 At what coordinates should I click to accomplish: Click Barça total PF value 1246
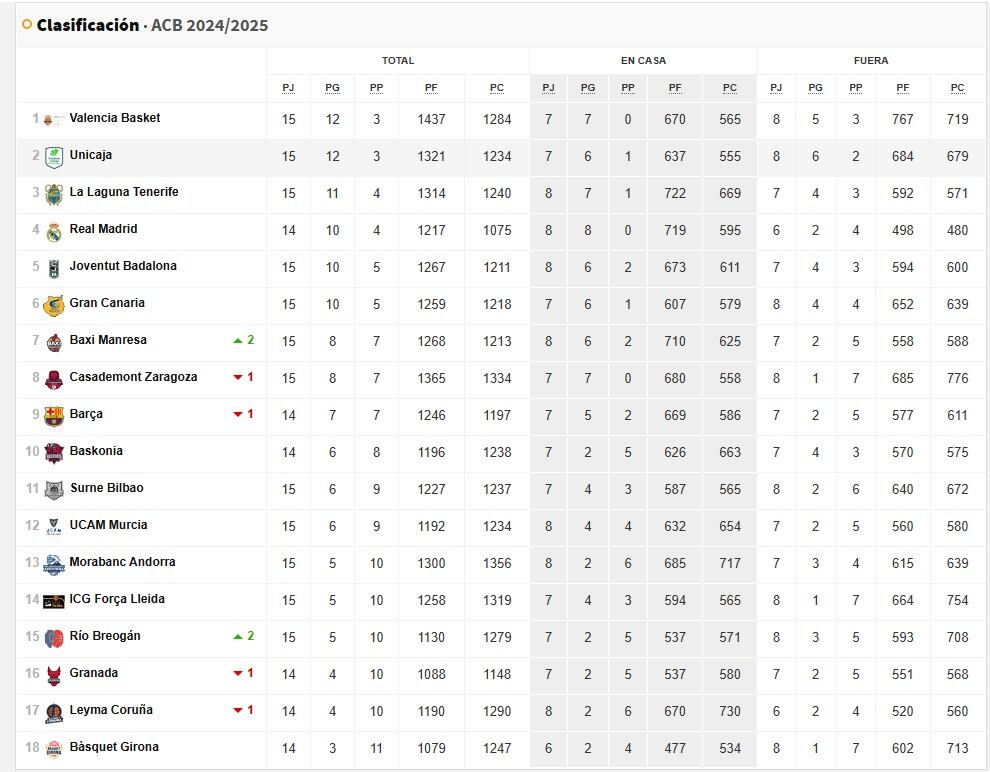tap(431, 415)
